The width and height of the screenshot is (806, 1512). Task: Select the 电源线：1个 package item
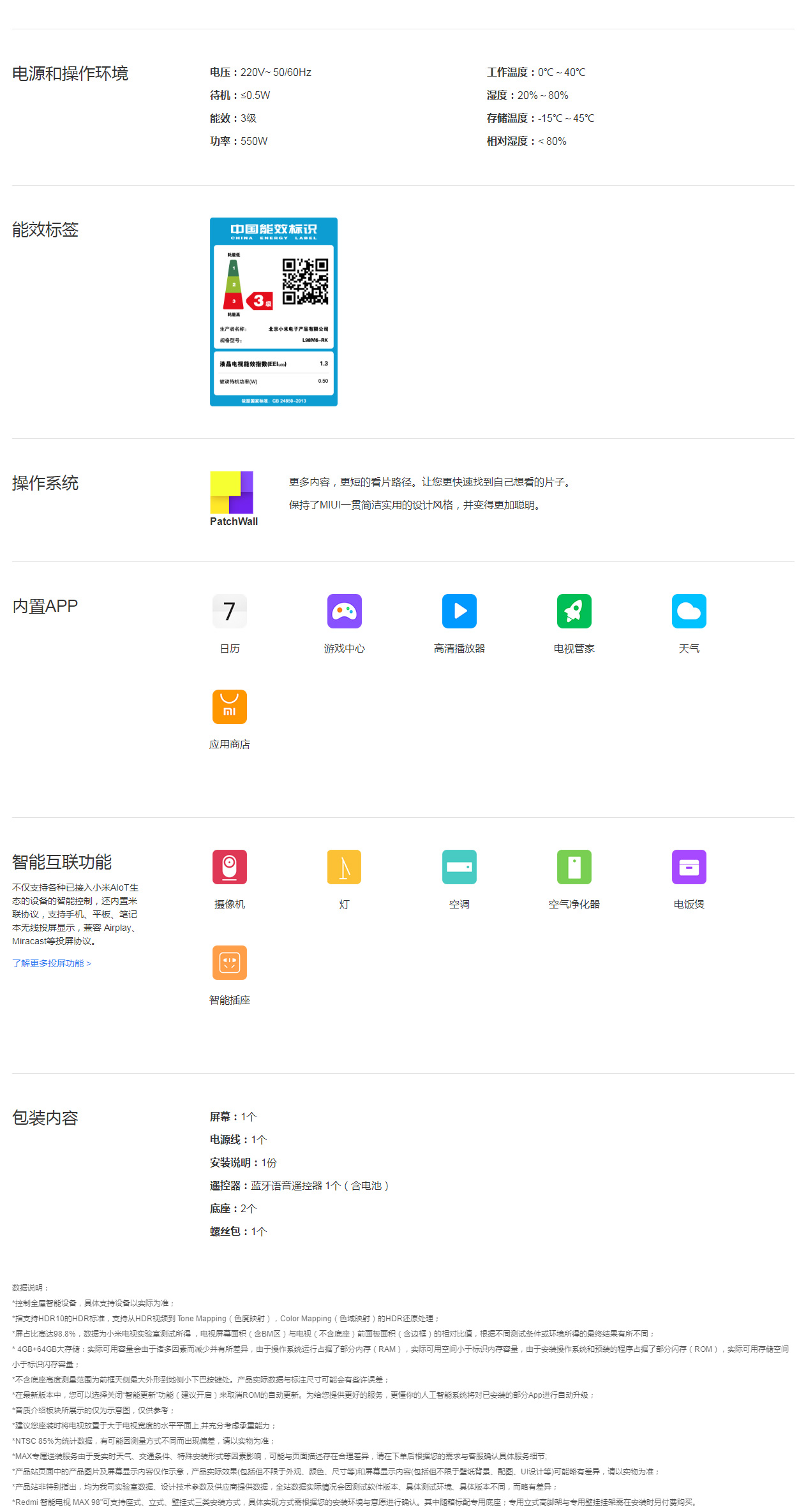[238, 1139]
